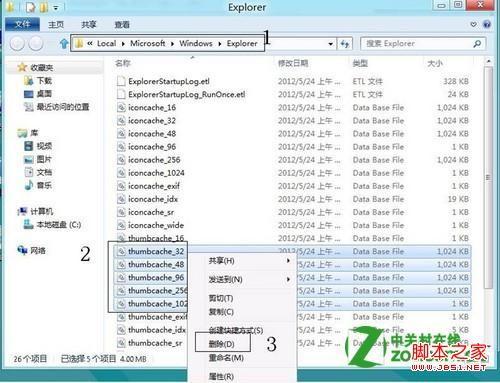Choose Delete (D) from the context menu
This screenshot has height=383, width=500.
click(222, 344)
